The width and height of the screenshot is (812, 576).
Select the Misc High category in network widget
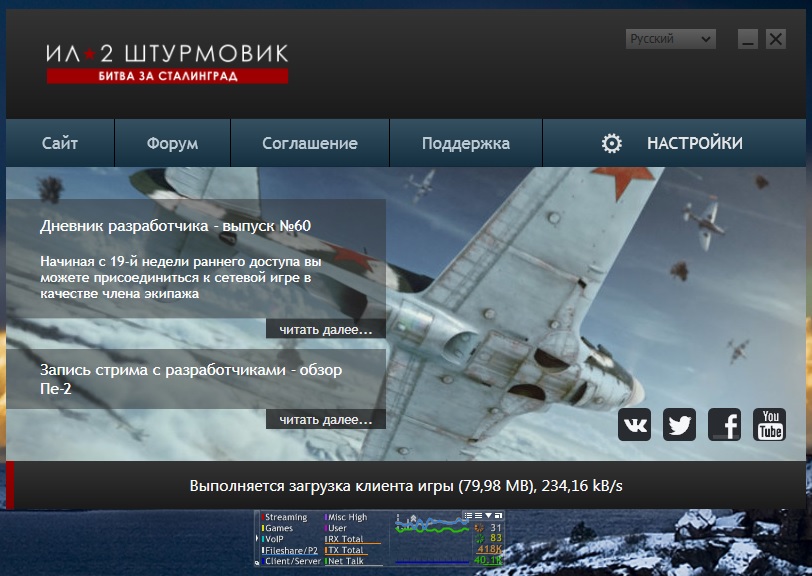[346, 517]
